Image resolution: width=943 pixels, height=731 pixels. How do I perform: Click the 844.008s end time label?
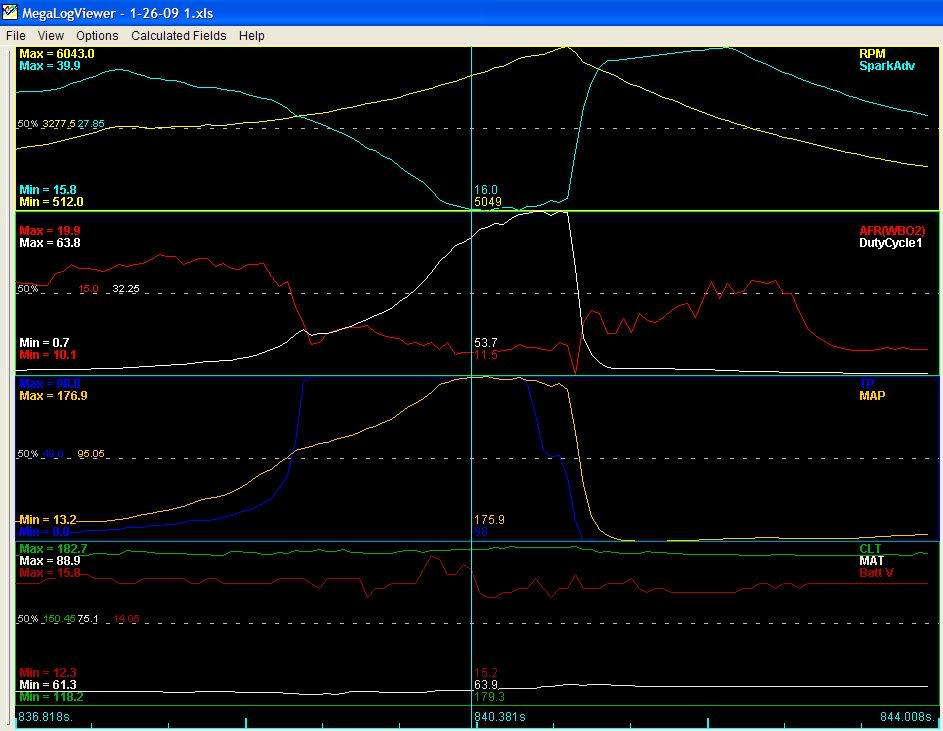(906, 716)
